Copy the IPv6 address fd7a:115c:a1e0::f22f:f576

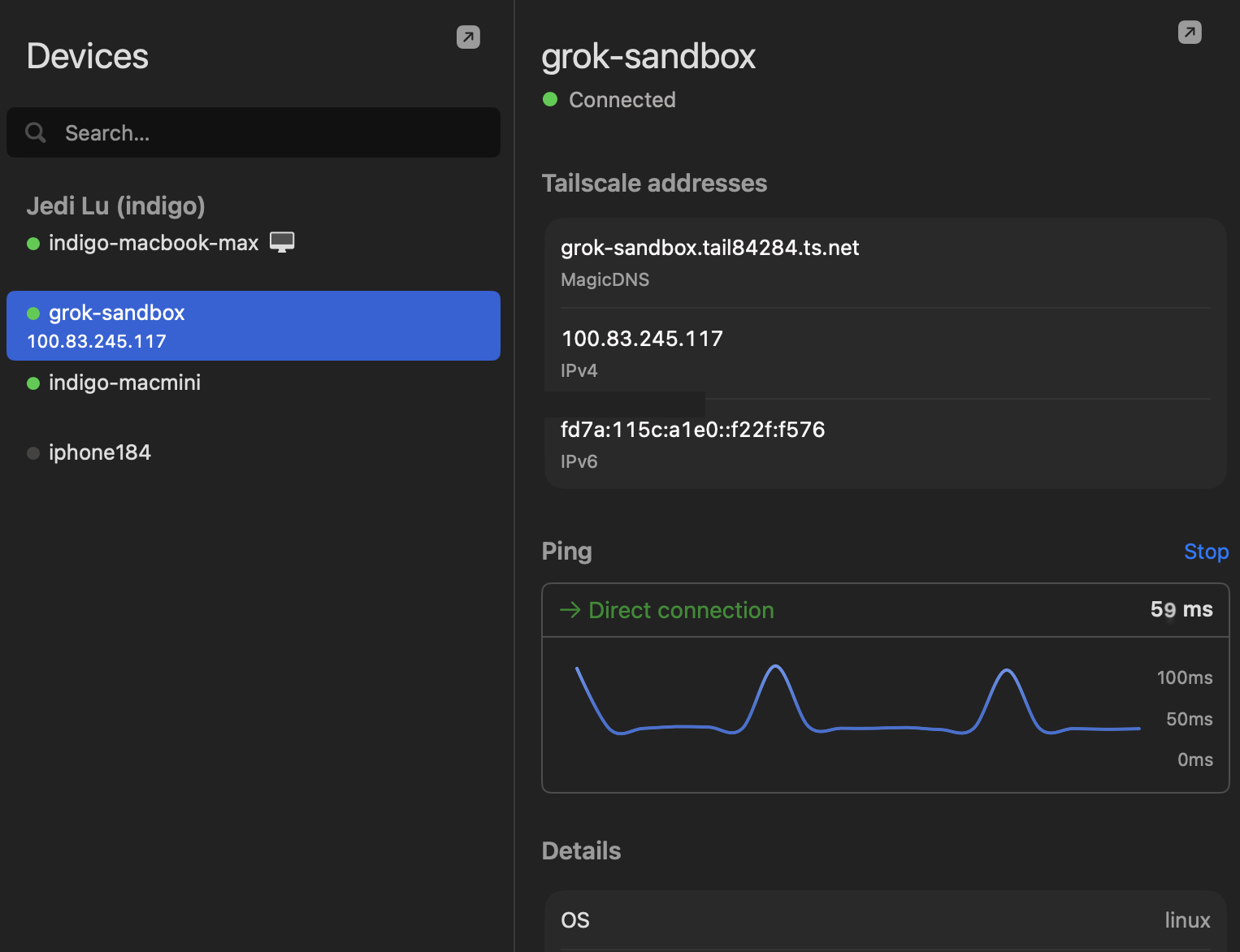[692, 430]
